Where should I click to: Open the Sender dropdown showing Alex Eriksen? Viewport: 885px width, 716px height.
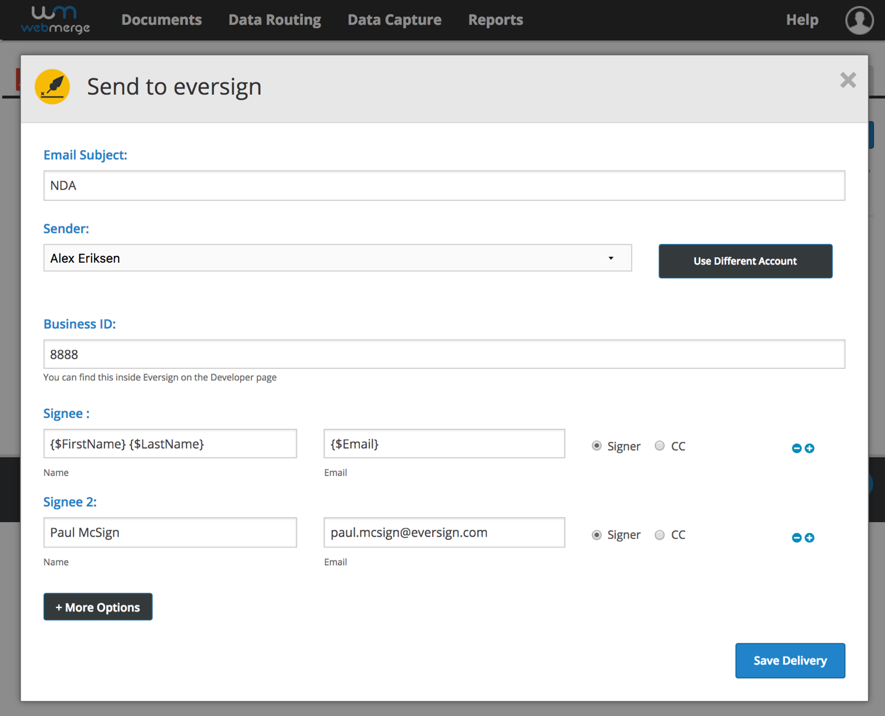tap(338, 258)
